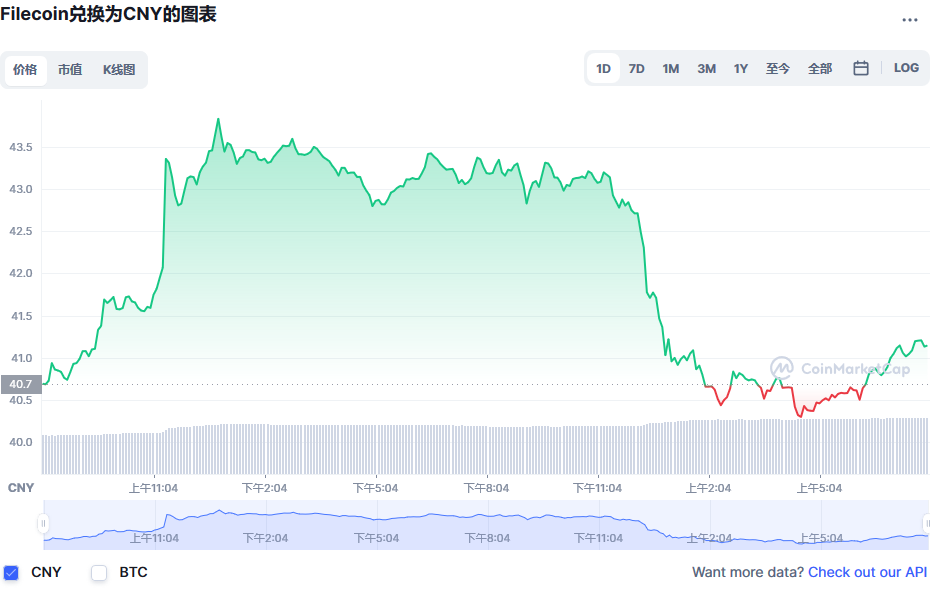
Task: Select the 1M time range
Action: coord(671,69)
